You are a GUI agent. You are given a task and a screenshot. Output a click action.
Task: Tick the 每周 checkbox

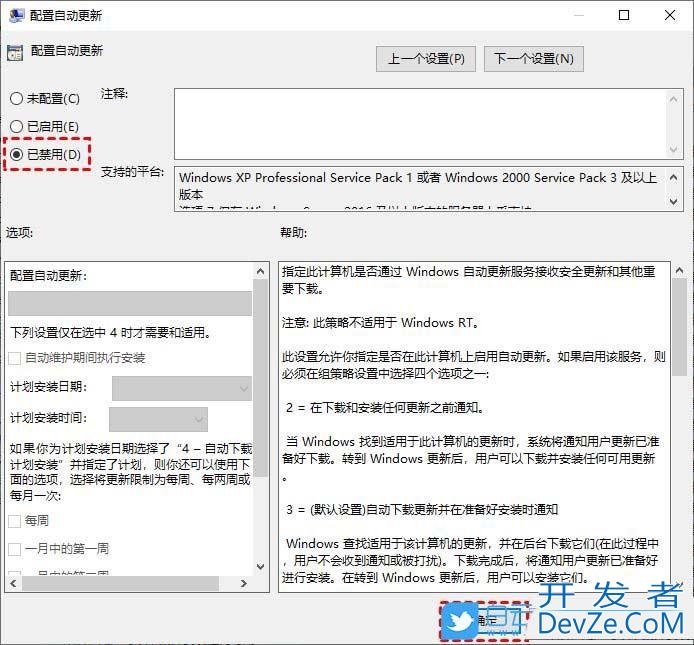15,521
